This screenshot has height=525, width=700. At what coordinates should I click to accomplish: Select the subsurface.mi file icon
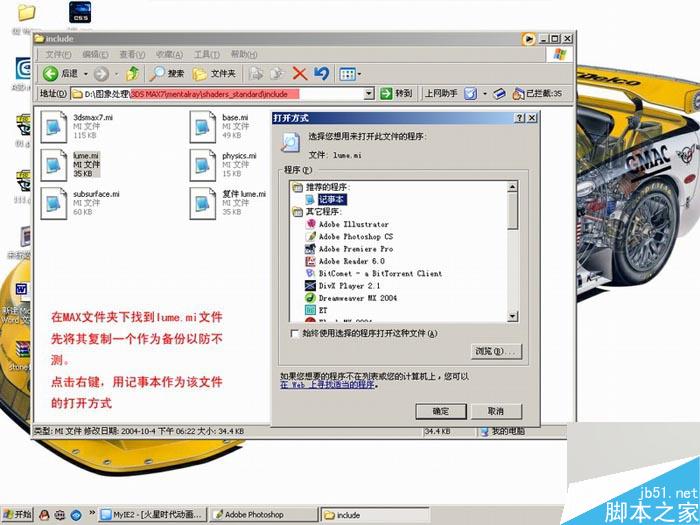pos(54,204)
